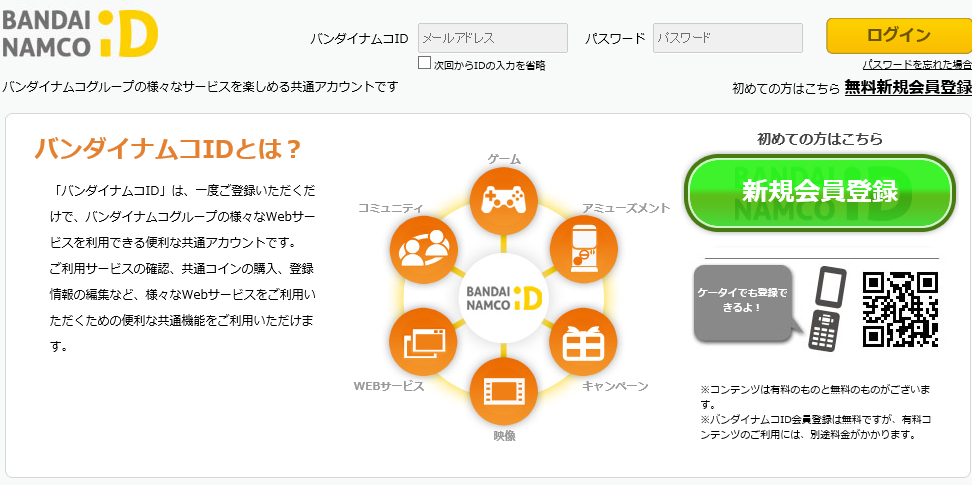Click the 映像 label
Screen dimensions: 972x485
[504, 435]
